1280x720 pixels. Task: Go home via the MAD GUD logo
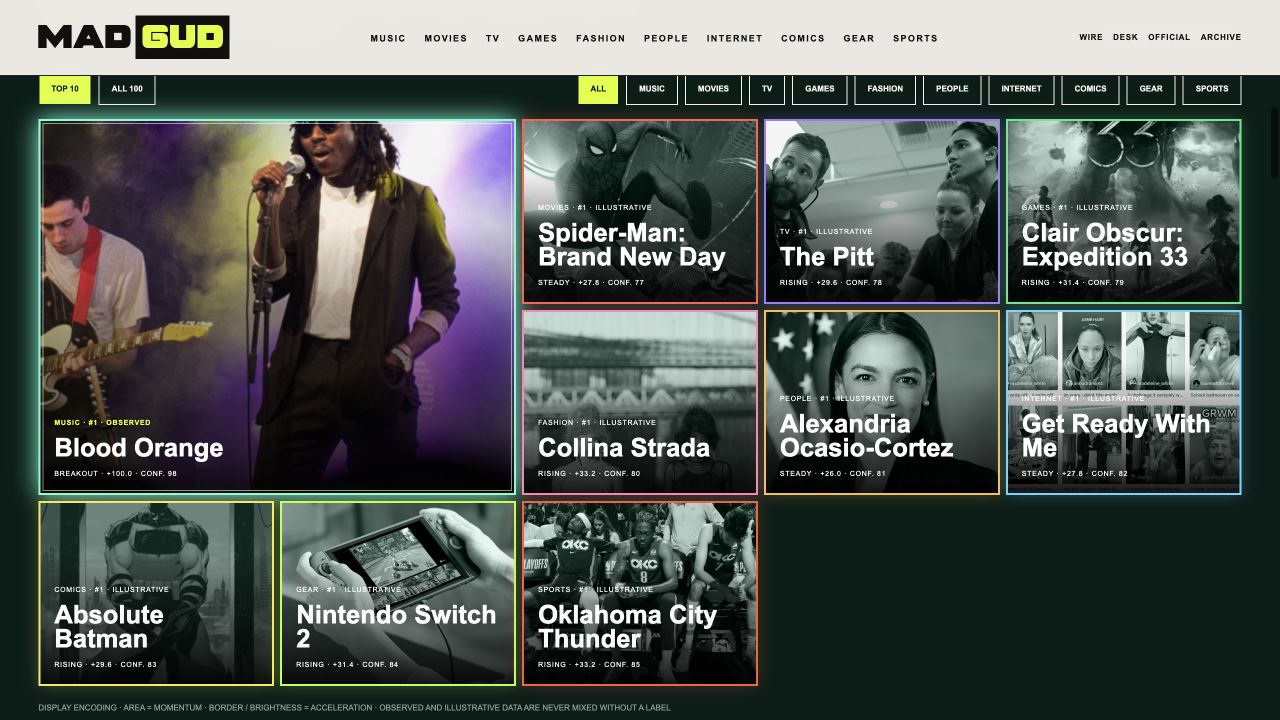coord(133,37)
